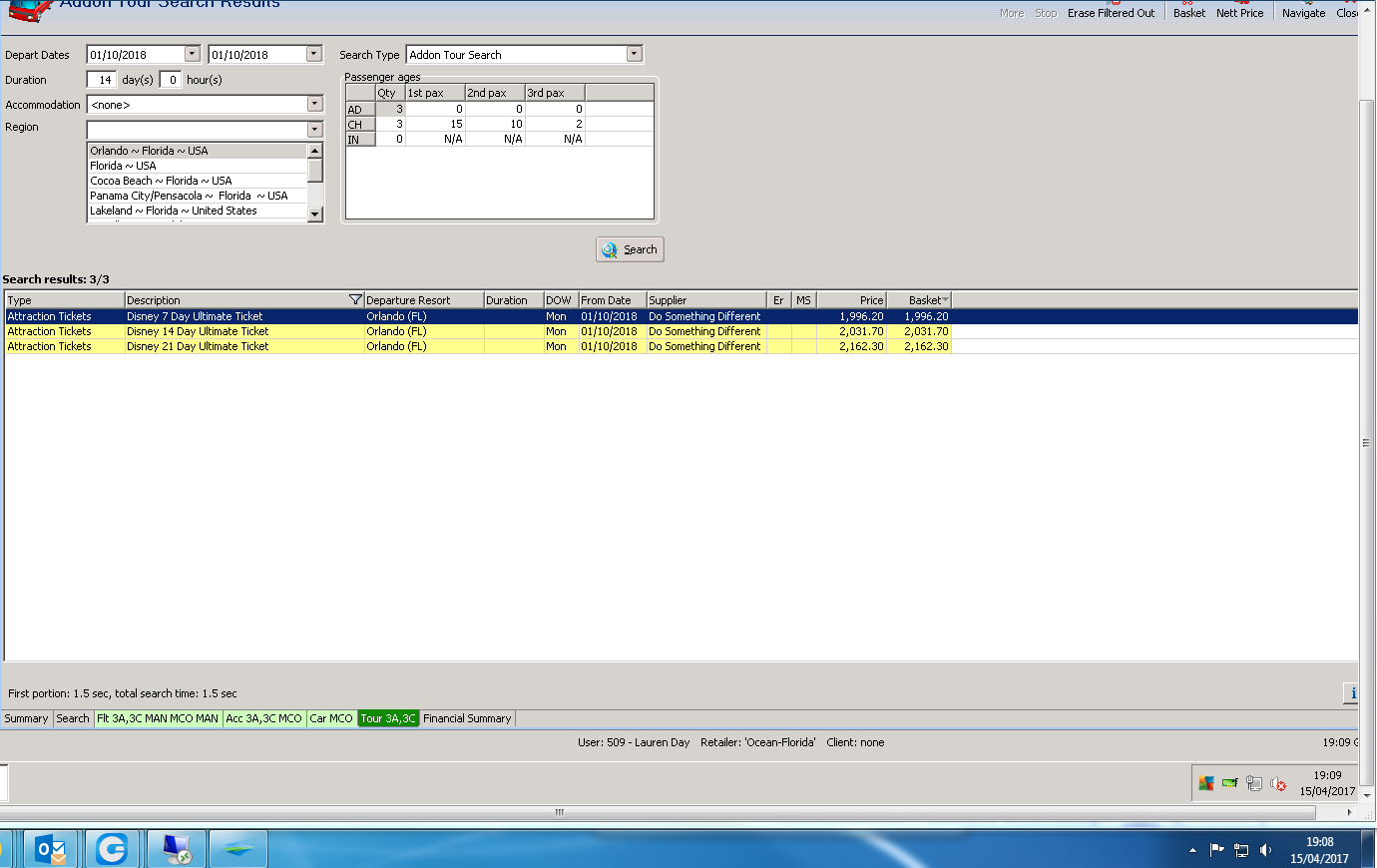Click the red bus Addon Tour icon
The width and height of the screenshot is (1377, 868).
(30, 11)
